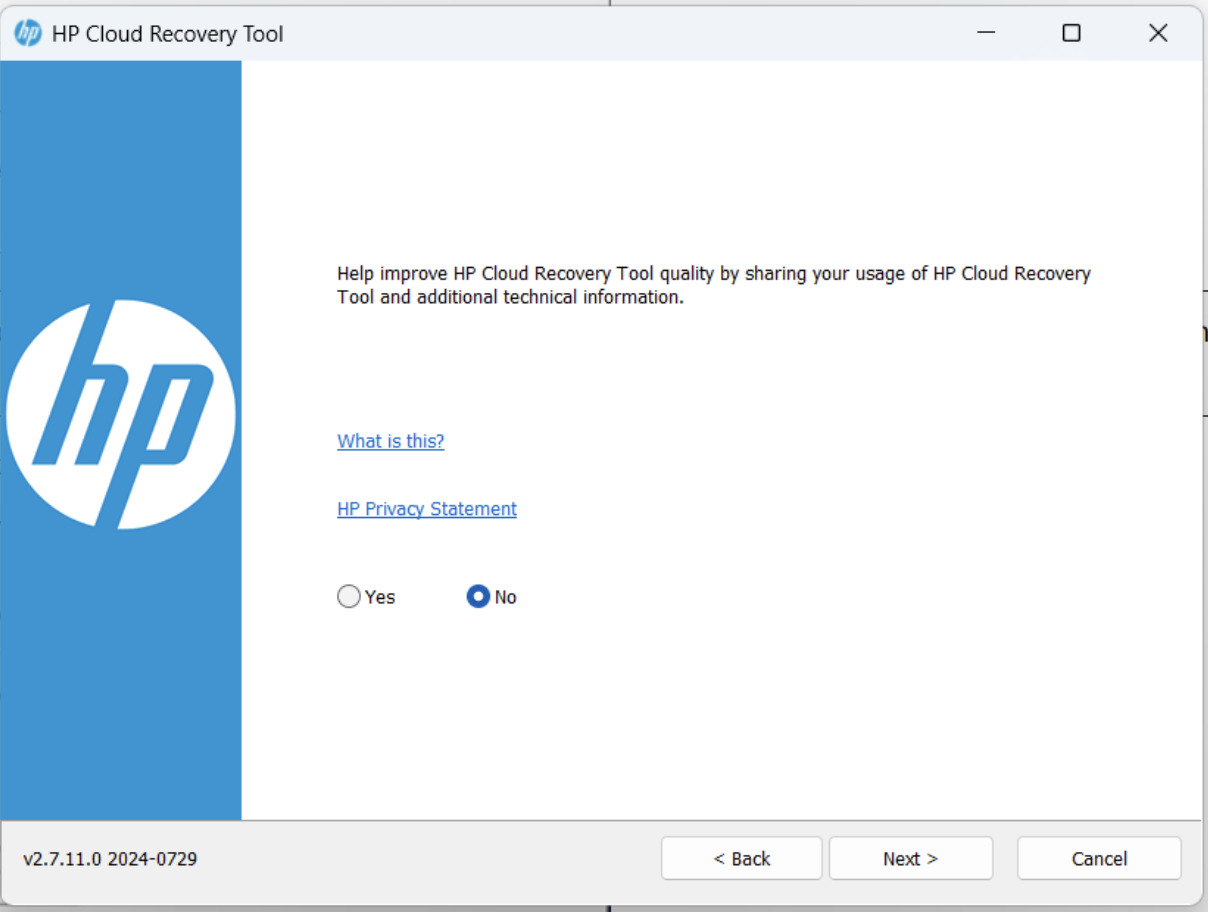Click the HP logo icon in the title bar
The image size is (1208, 912).
[28, 32]
